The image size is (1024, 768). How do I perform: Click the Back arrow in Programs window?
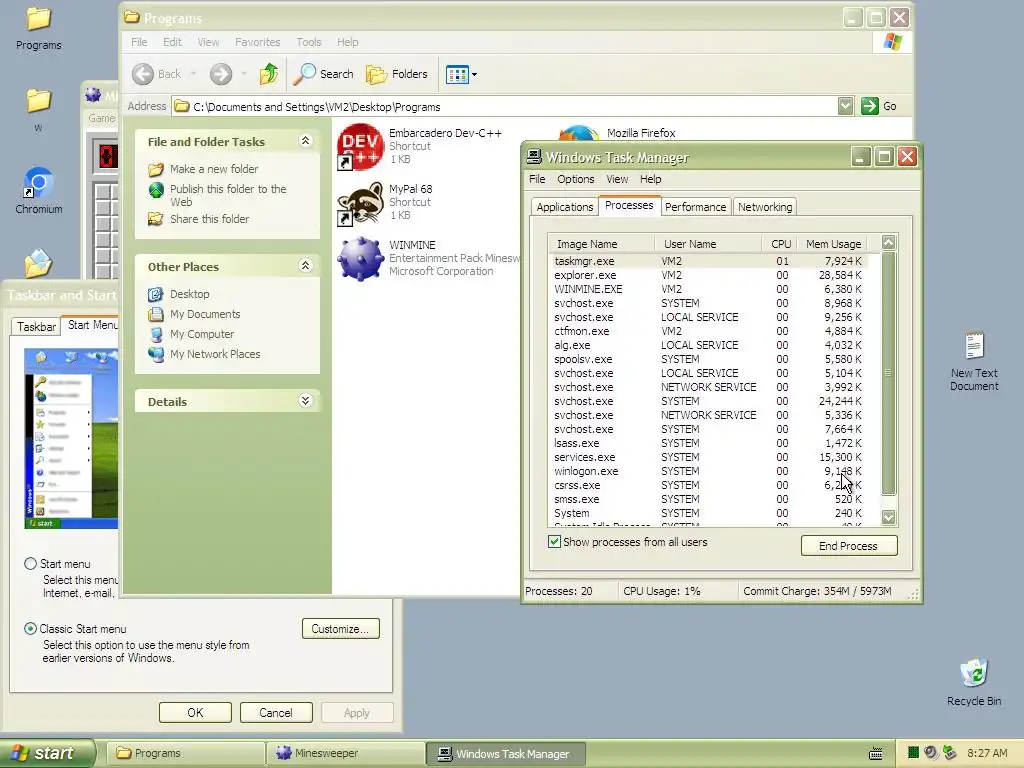tap(143, 74)
